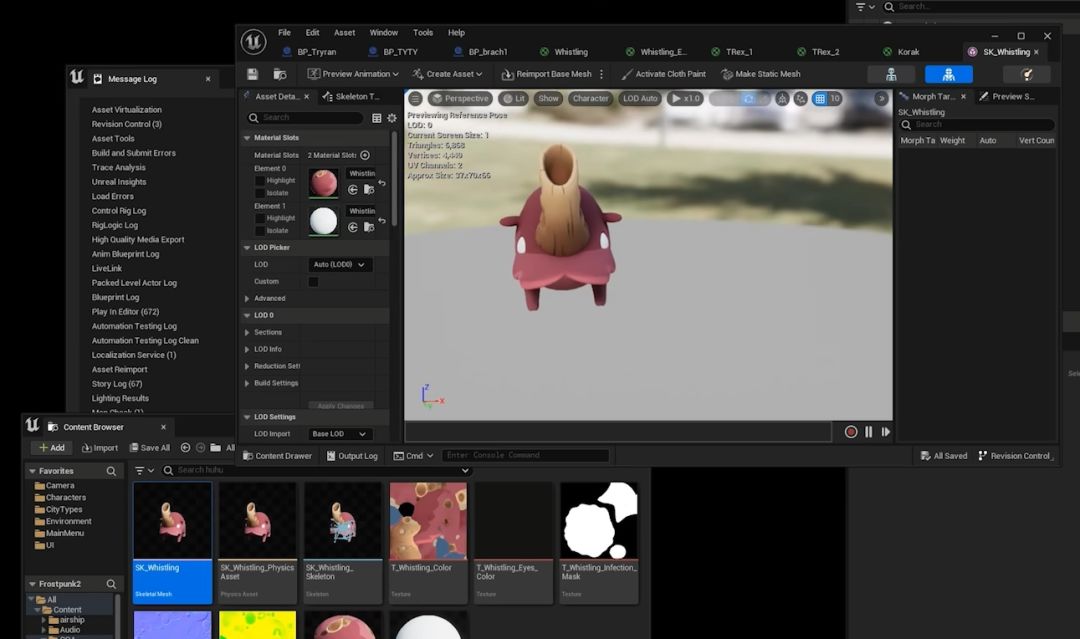
Task: Toggle the Custom LOD checkbox
Action: tap(313, 282)
